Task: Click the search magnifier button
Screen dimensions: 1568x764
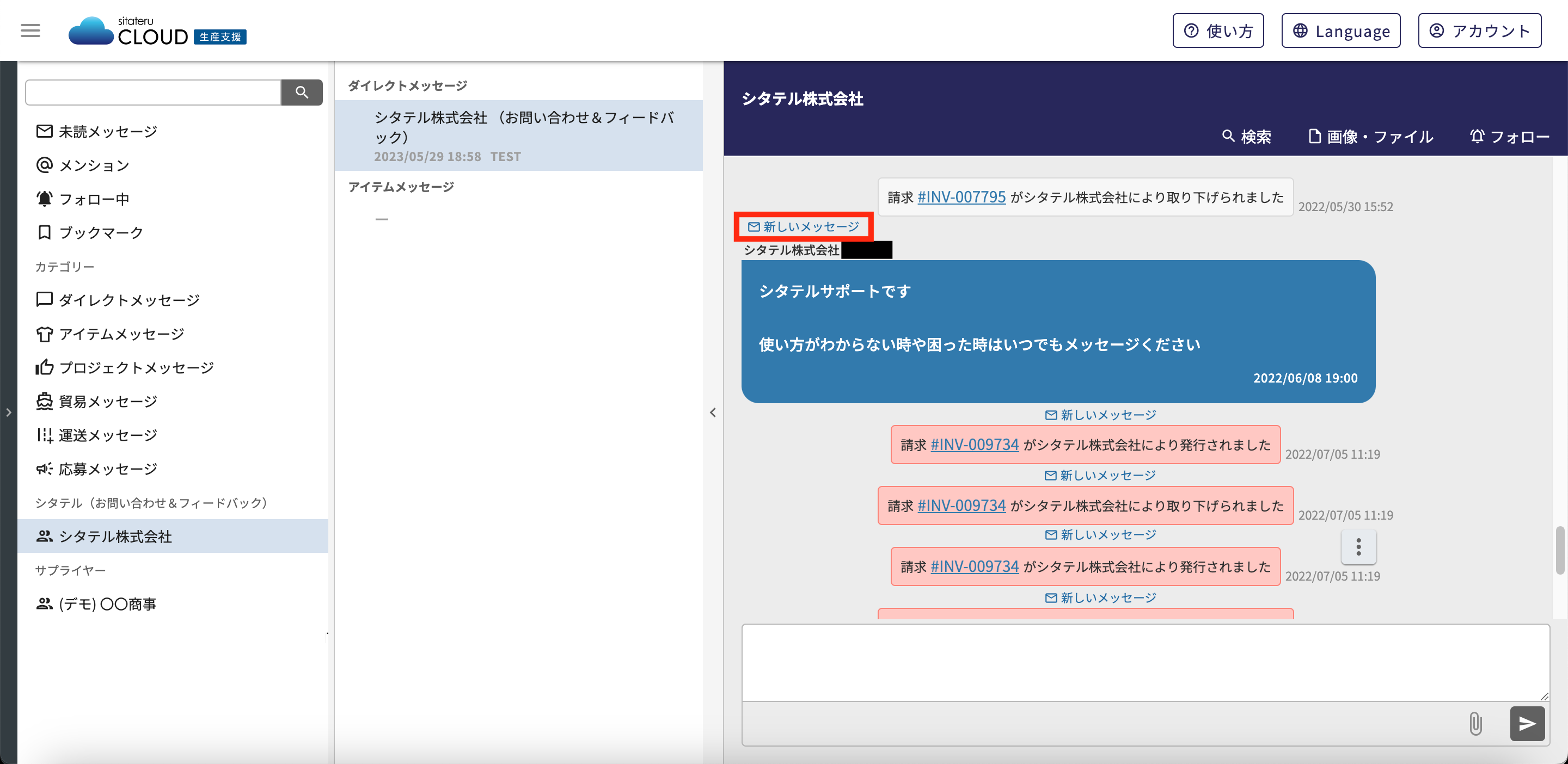Action: pos(302,92)
